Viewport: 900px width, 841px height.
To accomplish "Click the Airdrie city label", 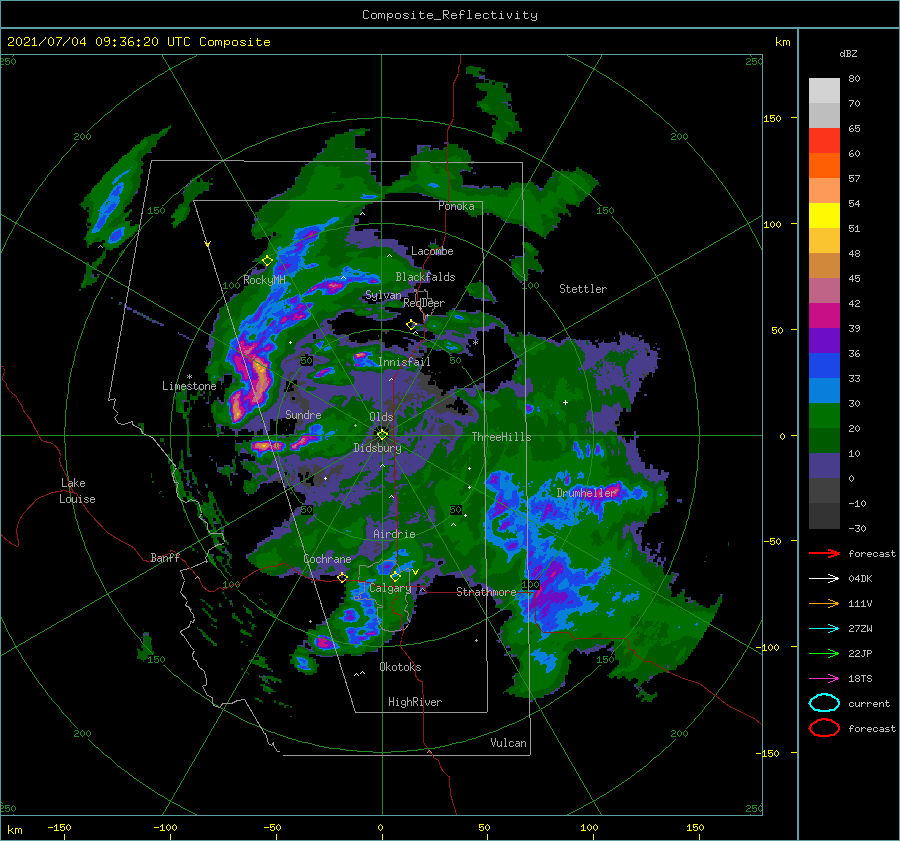I will tap(394, 534).
